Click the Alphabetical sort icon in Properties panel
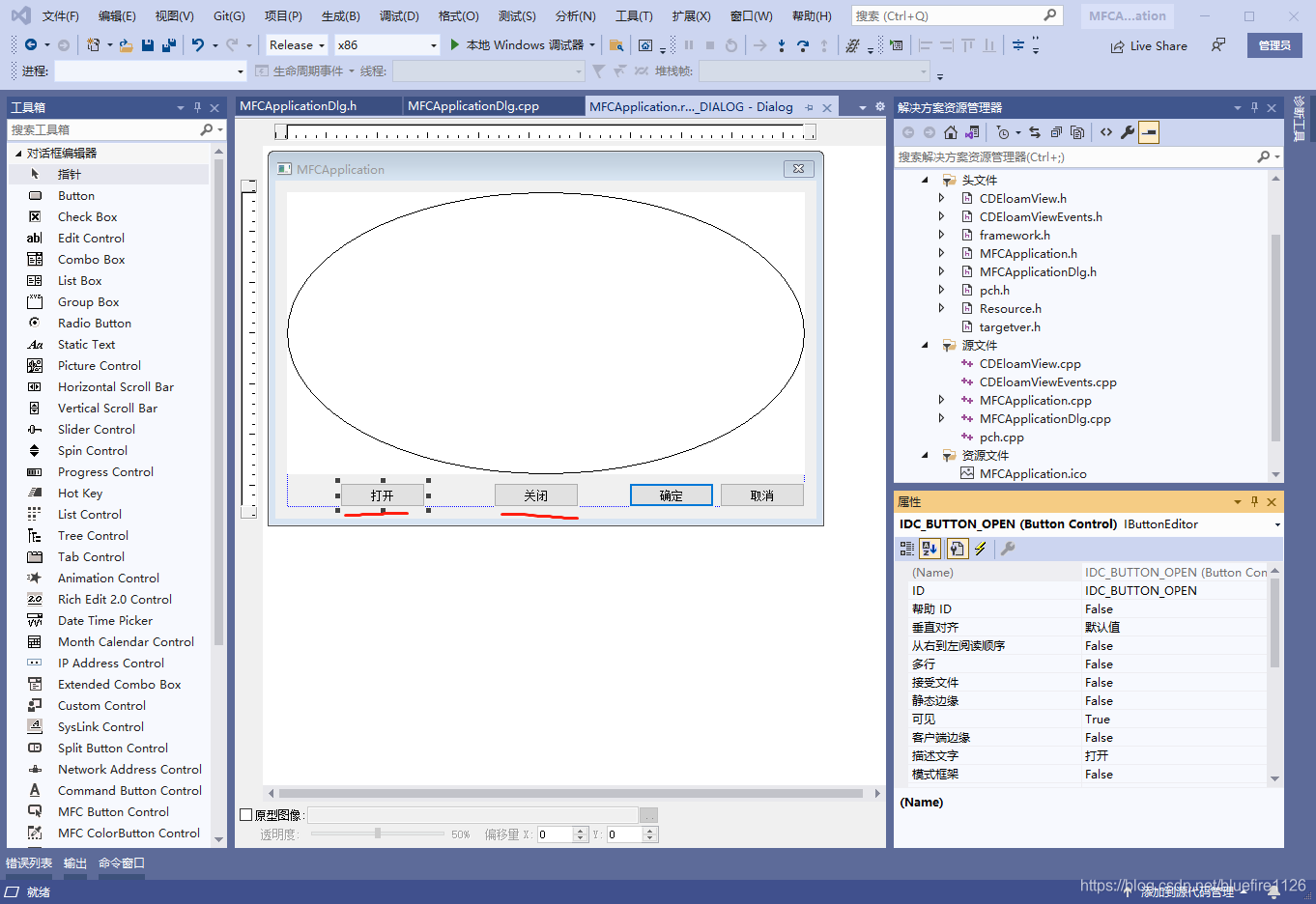 point(930,549)
